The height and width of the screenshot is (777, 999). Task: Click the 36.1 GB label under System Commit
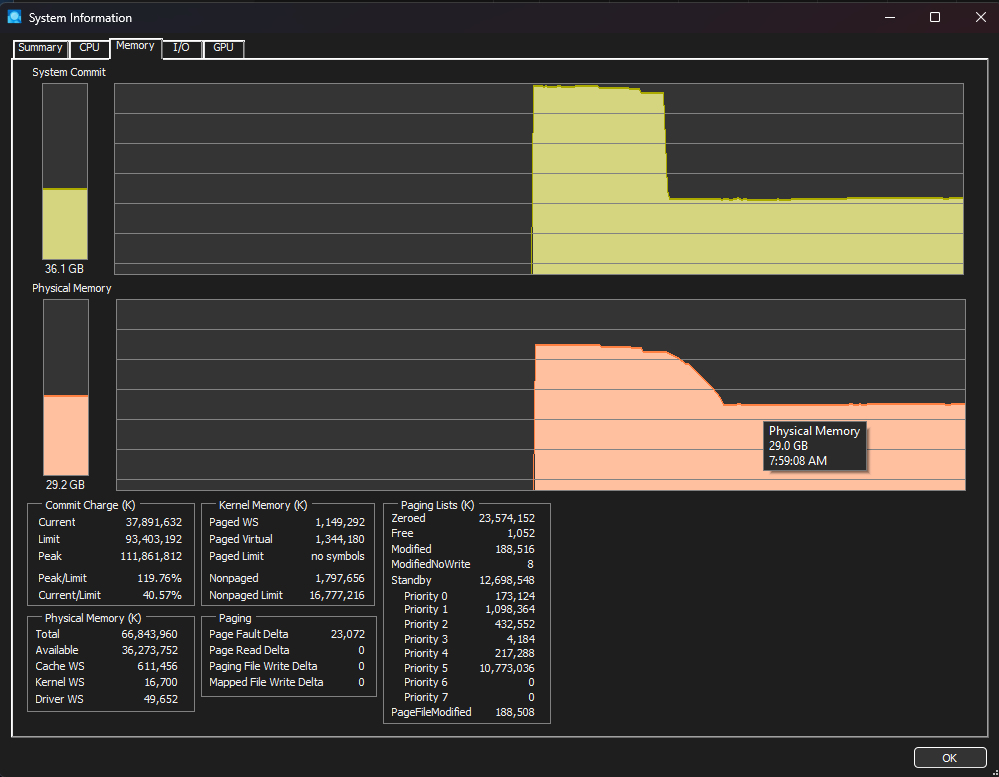[64, 269]
